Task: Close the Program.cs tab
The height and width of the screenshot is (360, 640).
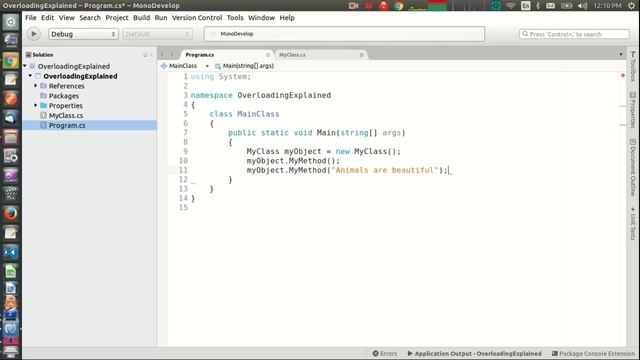Action: point(268,55)
